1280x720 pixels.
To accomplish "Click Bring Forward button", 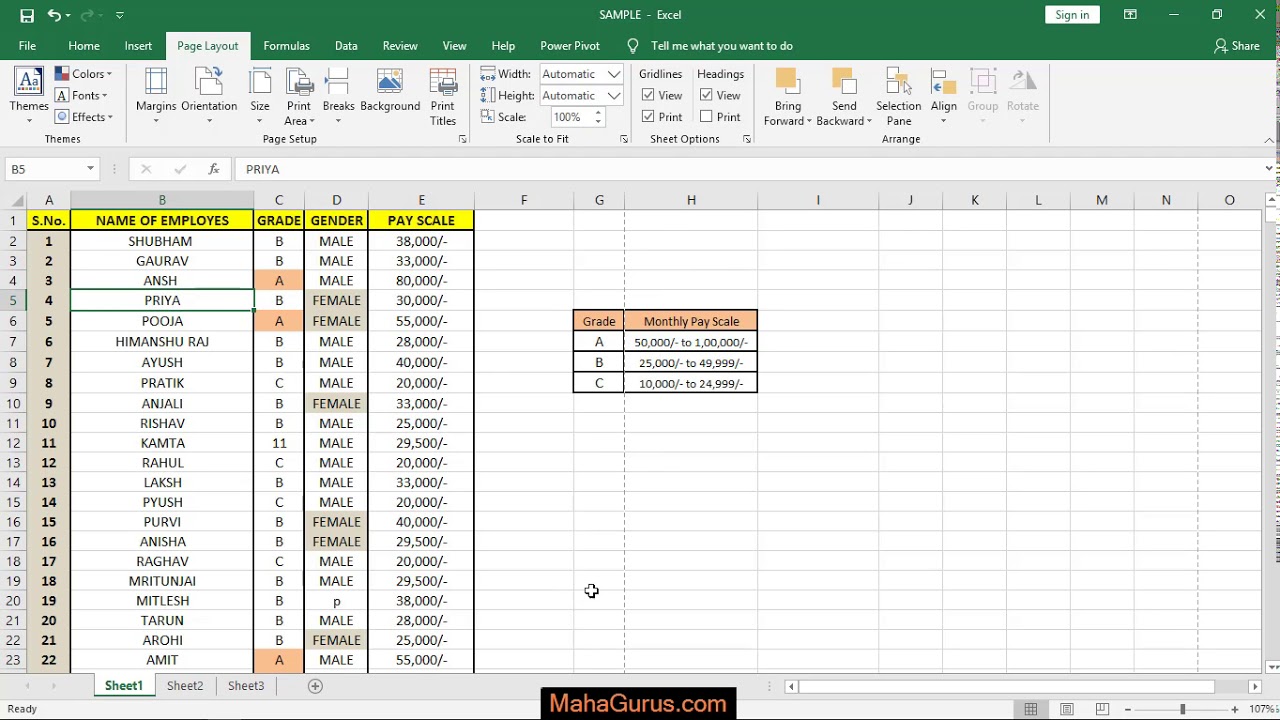I will pyautogui.click(x=788, y=96).
